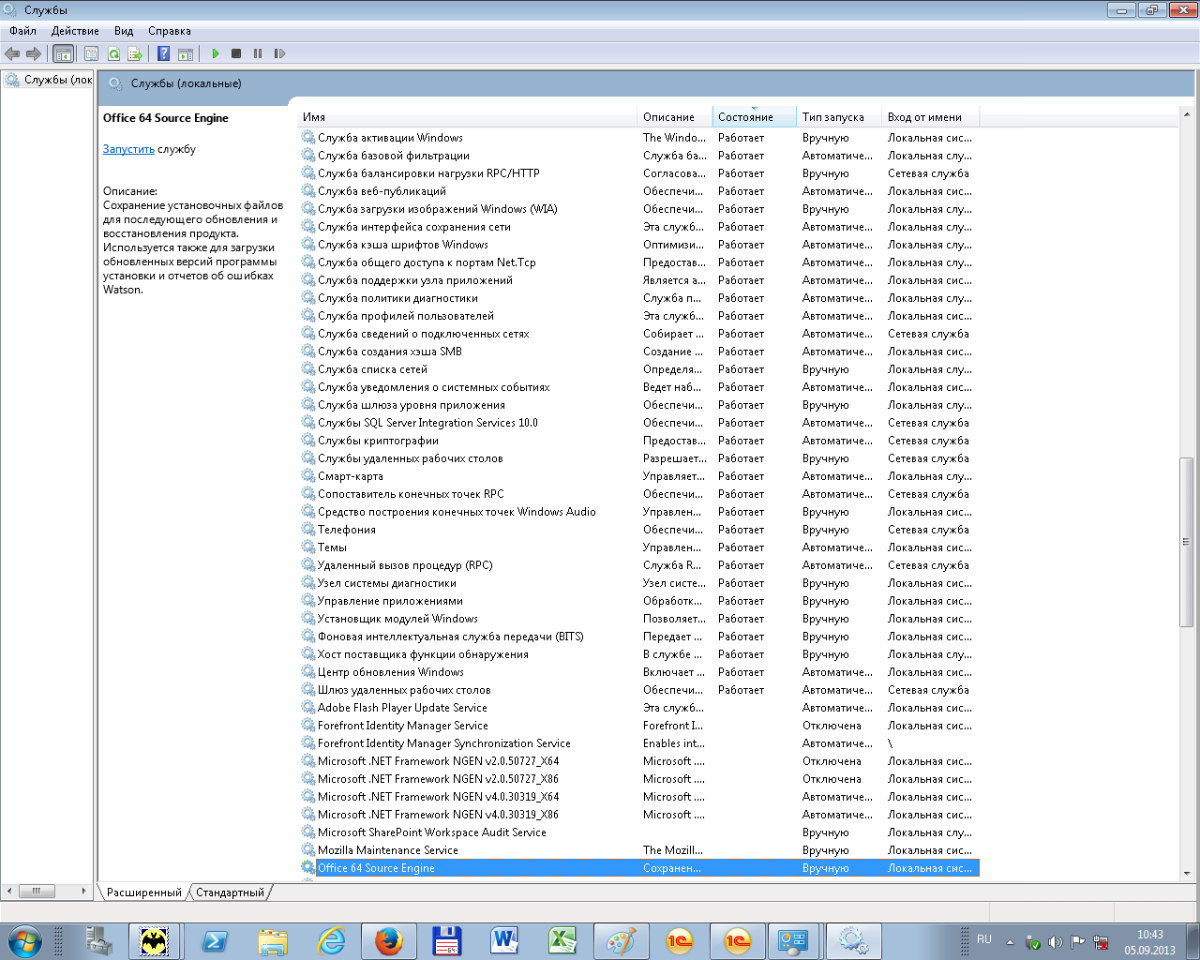Sort the list by the Состояние column header
Image resolution: width=1200 pixels, height=960 pixels.
[x=754, y=117]
